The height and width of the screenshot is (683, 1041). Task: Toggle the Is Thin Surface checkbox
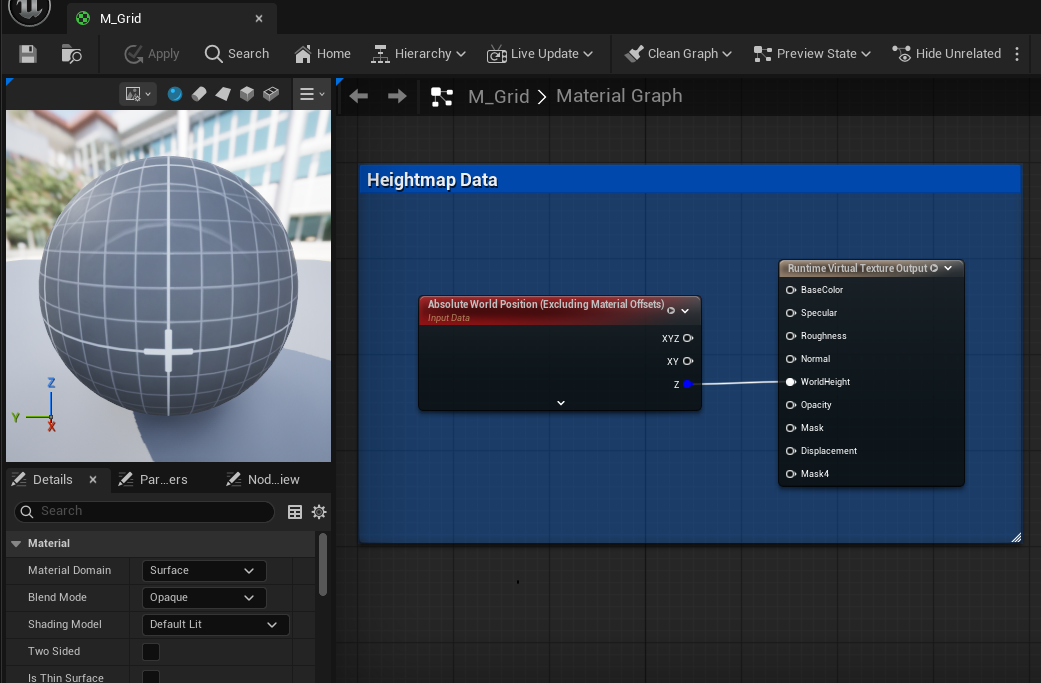[150, 677]
